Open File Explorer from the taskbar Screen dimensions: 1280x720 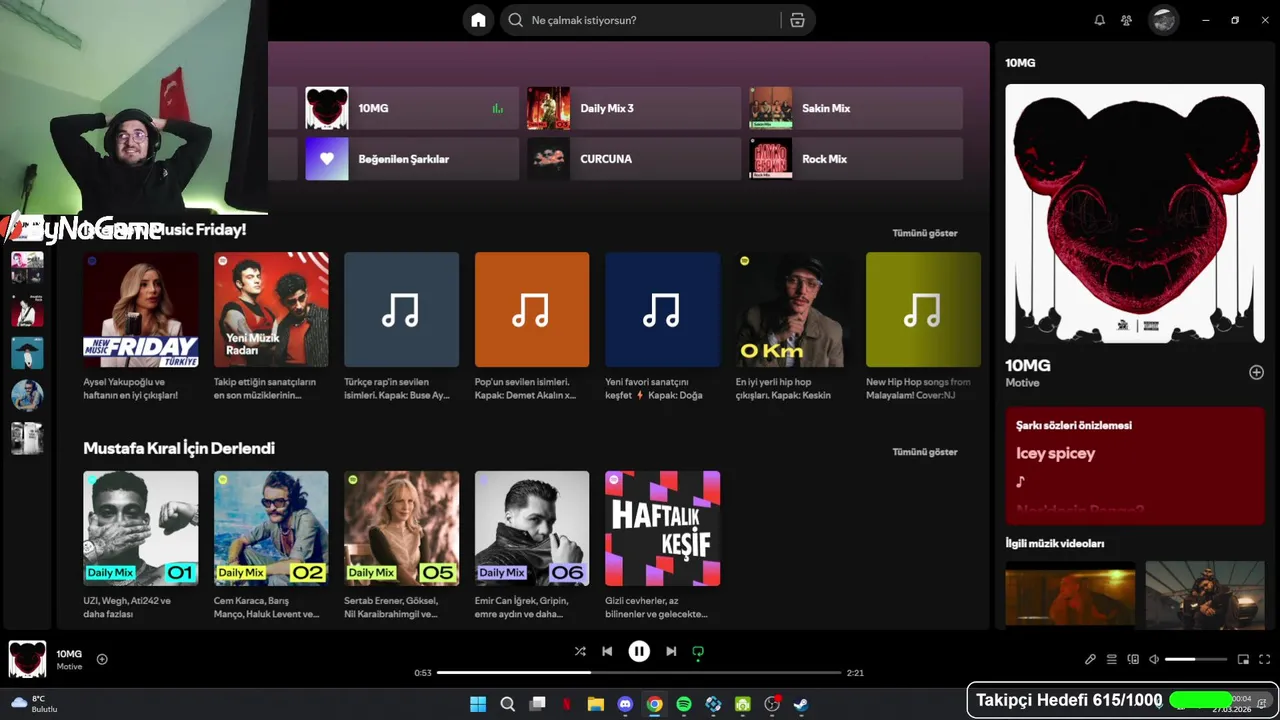coord(595,704)
